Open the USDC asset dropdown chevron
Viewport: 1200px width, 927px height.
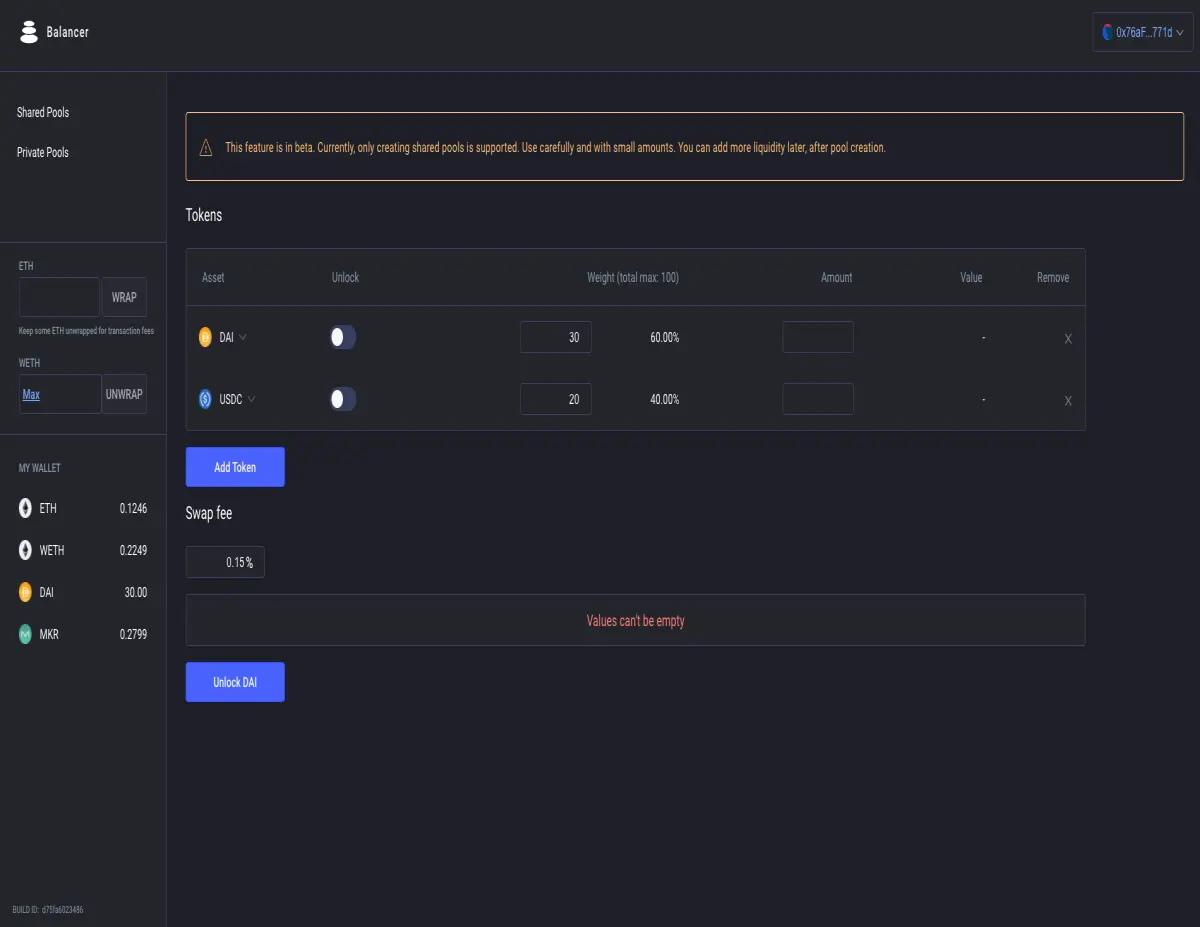(251, 399)
